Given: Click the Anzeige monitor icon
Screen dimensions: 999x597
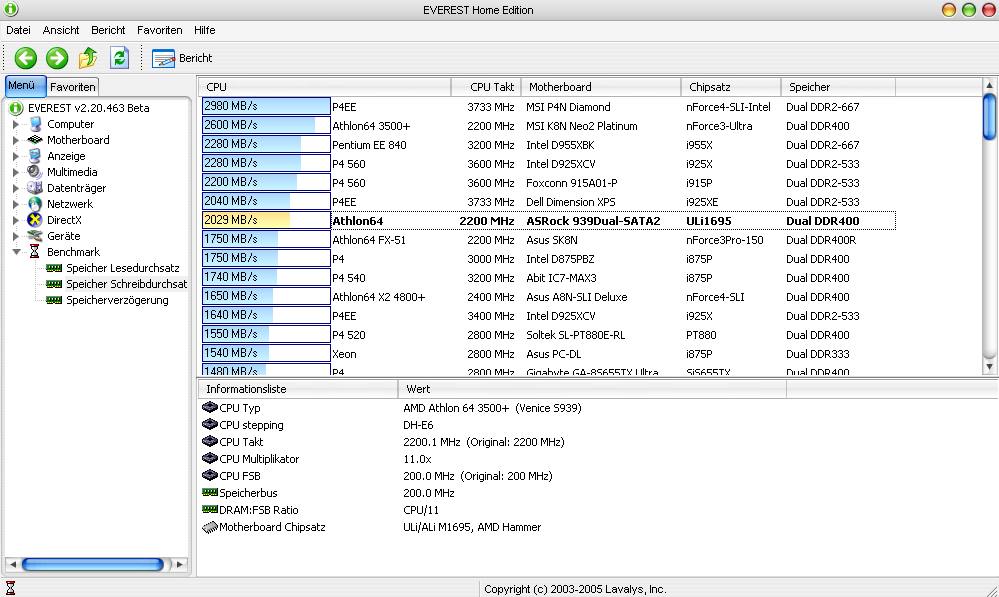Looking at the screenshot, I should pos(35,156).
